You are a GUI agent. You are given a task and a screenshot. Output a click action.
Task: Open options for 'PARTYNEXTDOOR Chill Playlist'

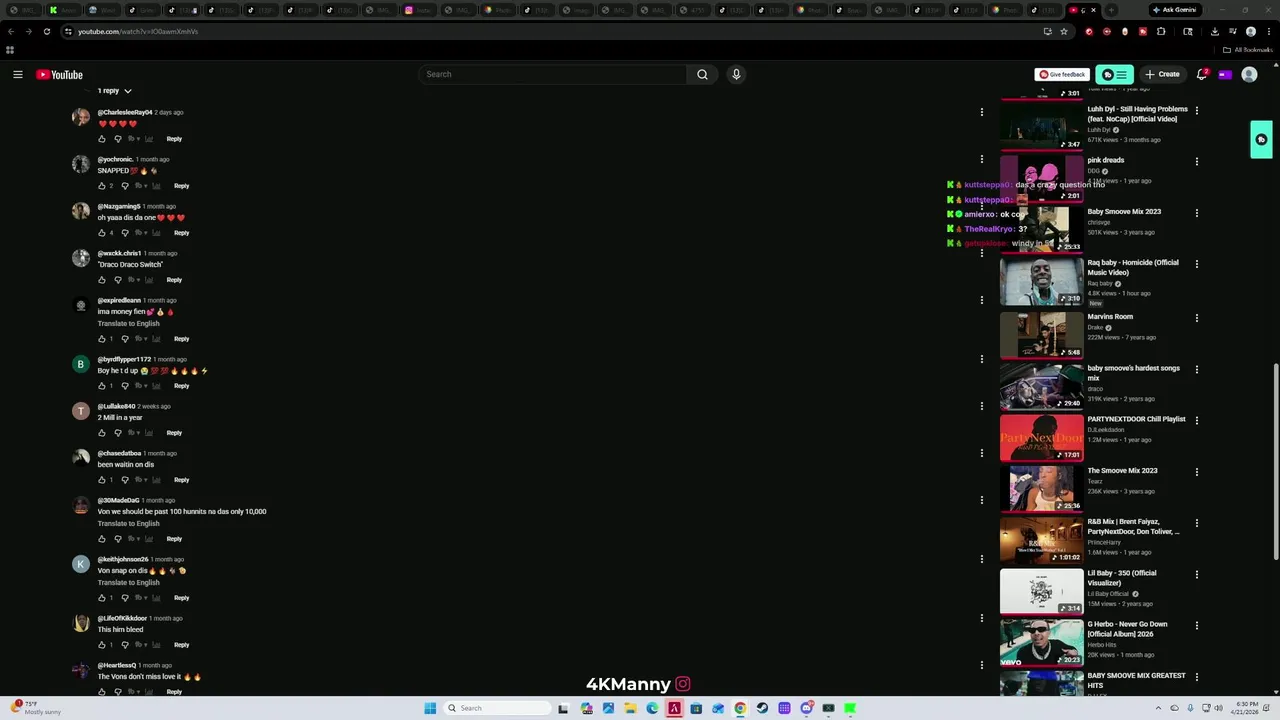click(1197, 420)
